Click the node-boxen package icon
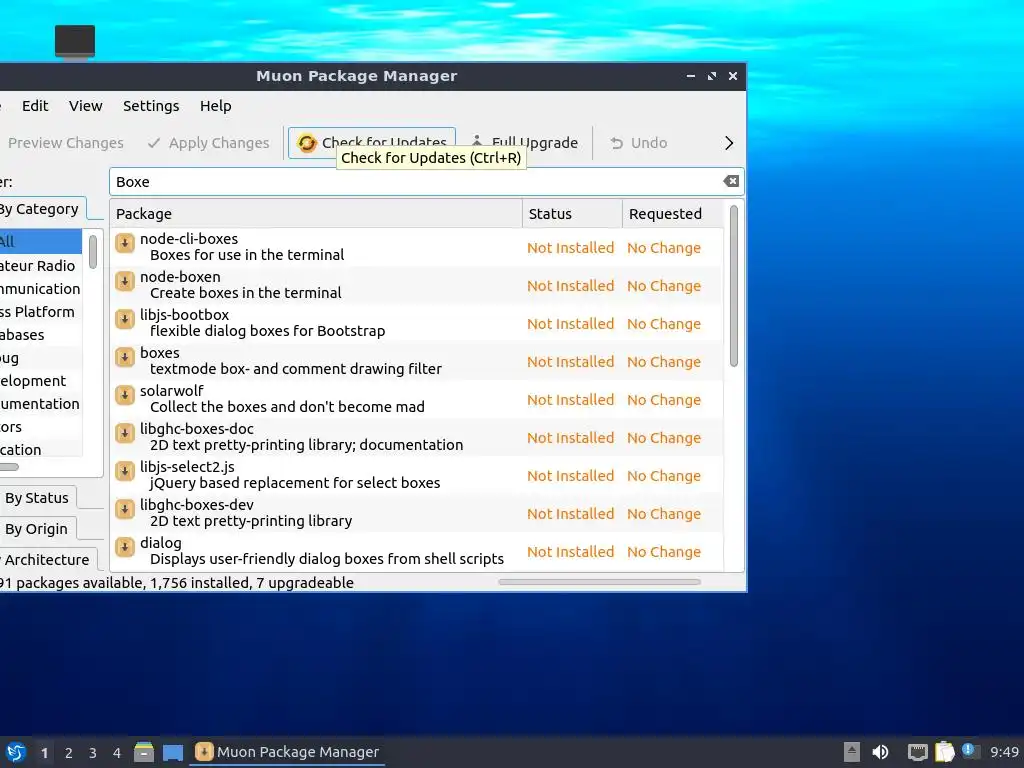This screenshot has width=1024, height=768. (x=125, y=281)
